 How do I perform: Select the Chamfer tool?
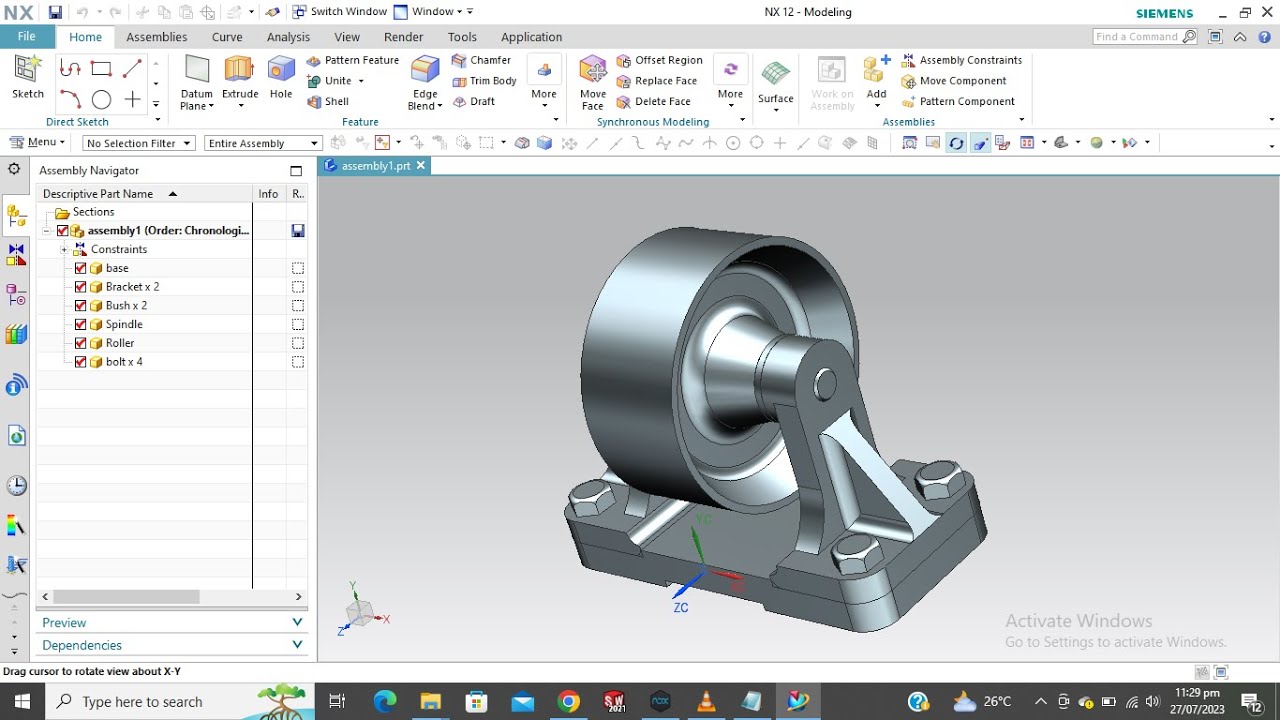pos(481,60)
